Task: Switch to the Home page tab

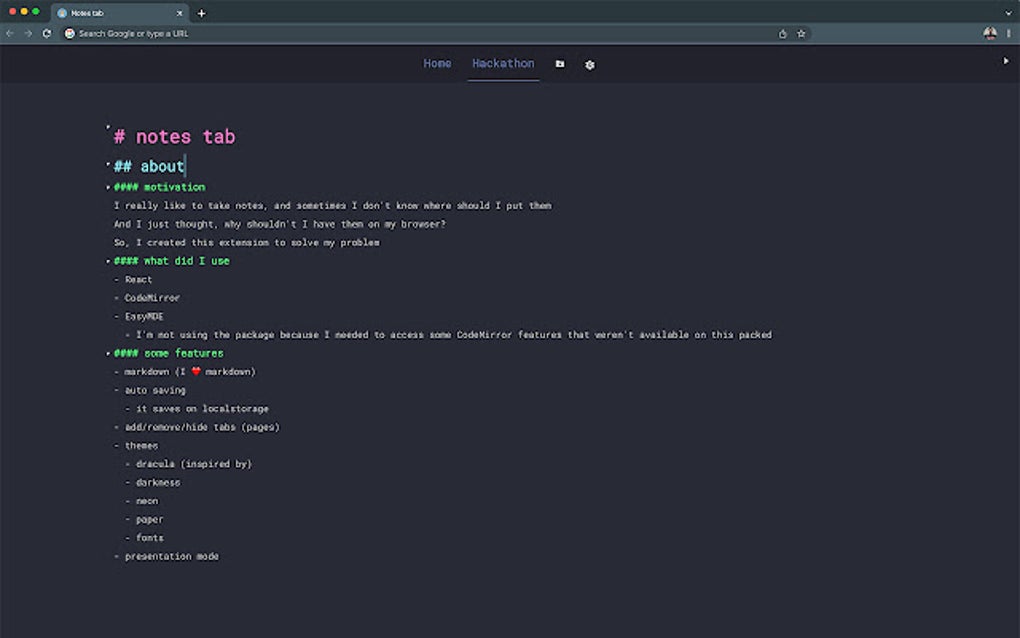Action: [437, 63]
